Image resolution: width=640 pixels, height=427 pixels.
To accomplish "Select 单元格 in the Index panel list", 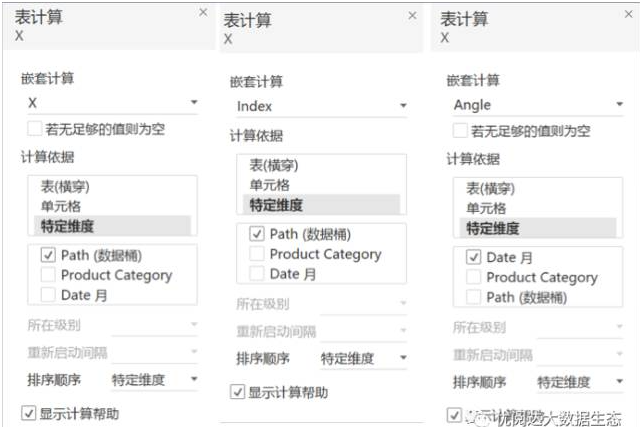I will point(321,185).
